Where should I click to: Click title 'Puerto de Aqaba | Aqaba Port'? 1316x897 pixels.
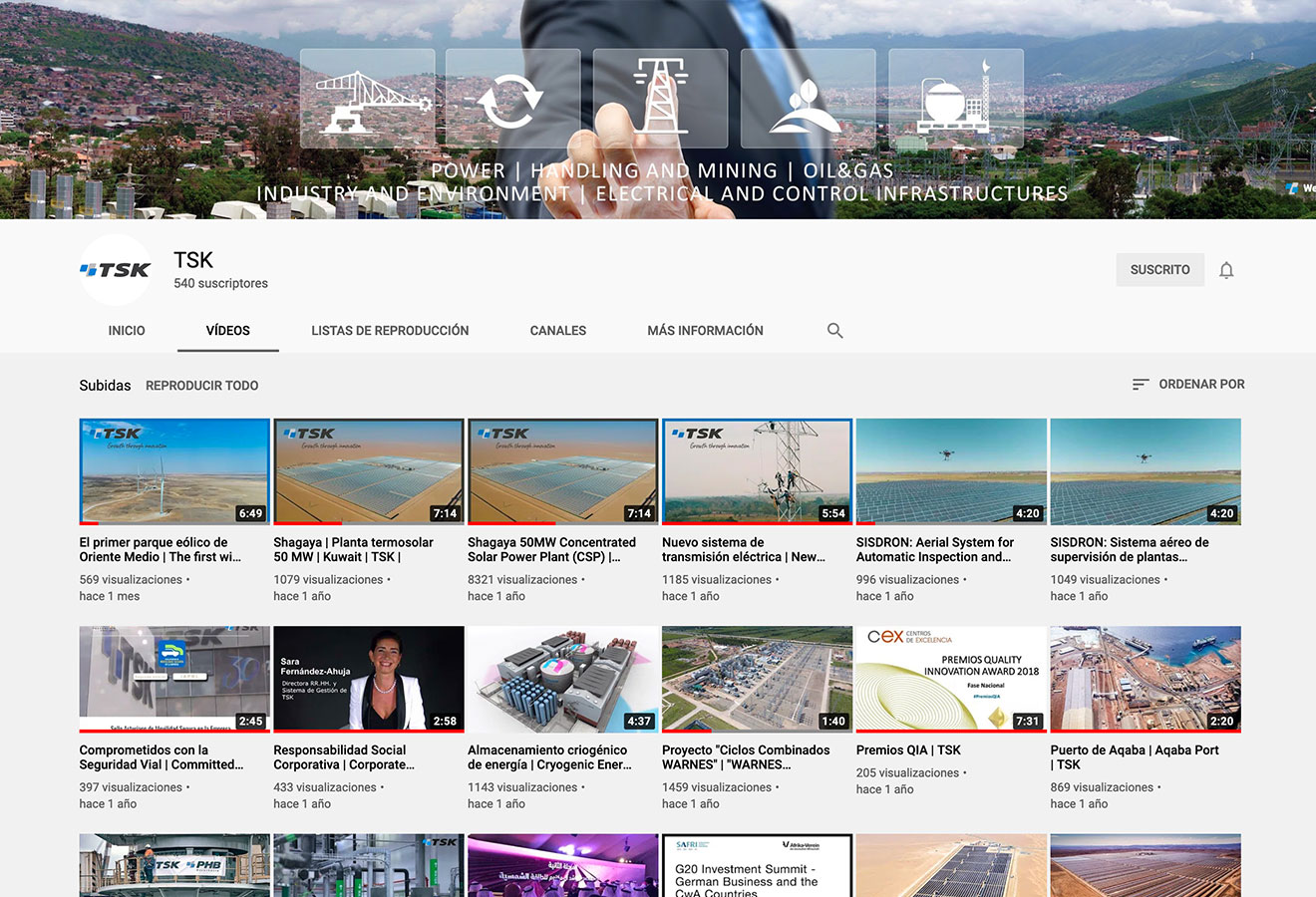point(1135,757)
